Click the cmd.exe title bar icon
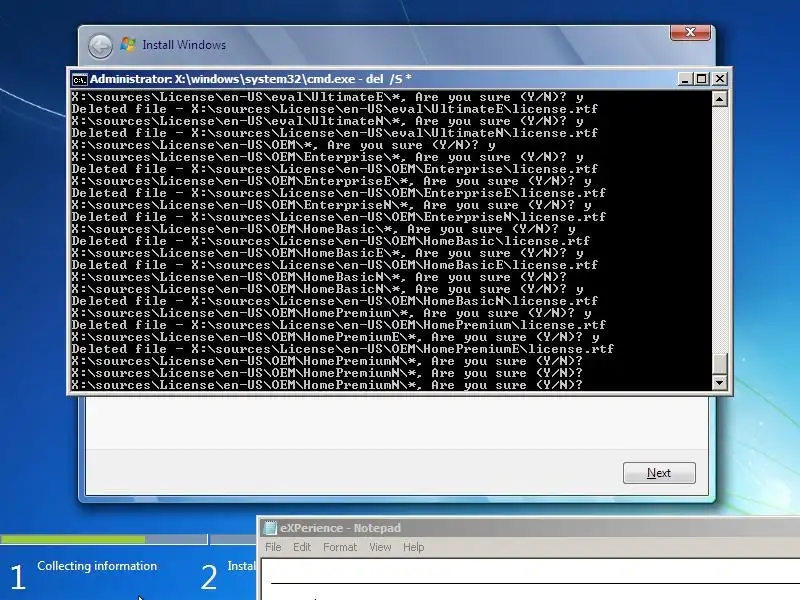The image size is (800, 600). pos(79,80)
